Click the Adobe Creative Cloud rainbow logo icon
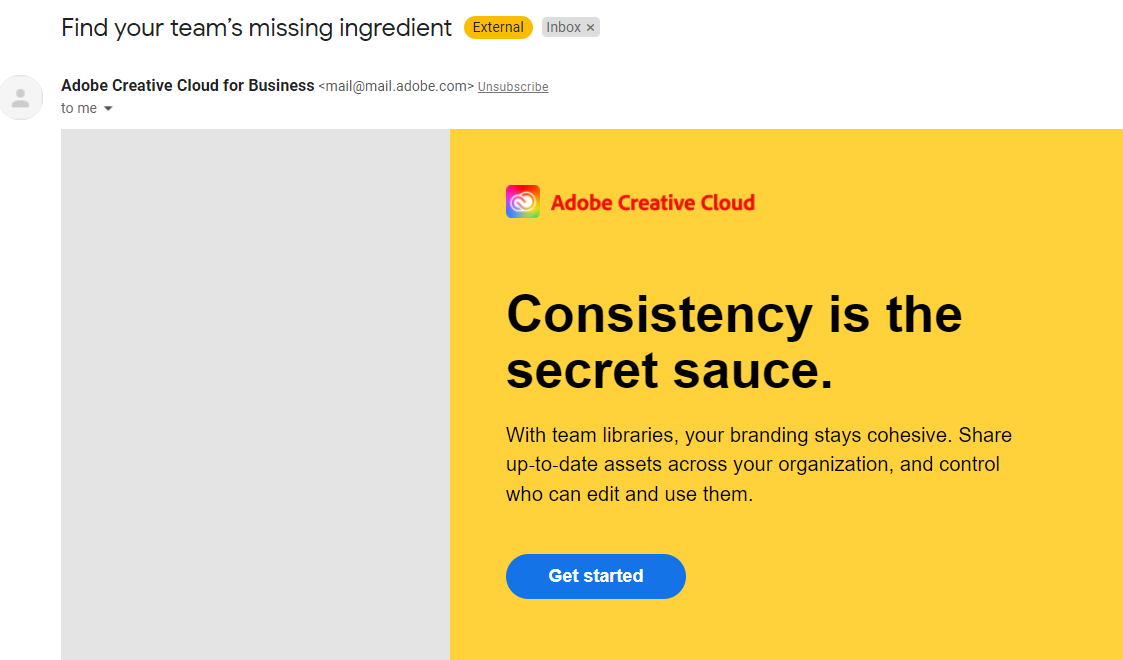This screenshot has height=660, width=1123. tap(523, 202)
